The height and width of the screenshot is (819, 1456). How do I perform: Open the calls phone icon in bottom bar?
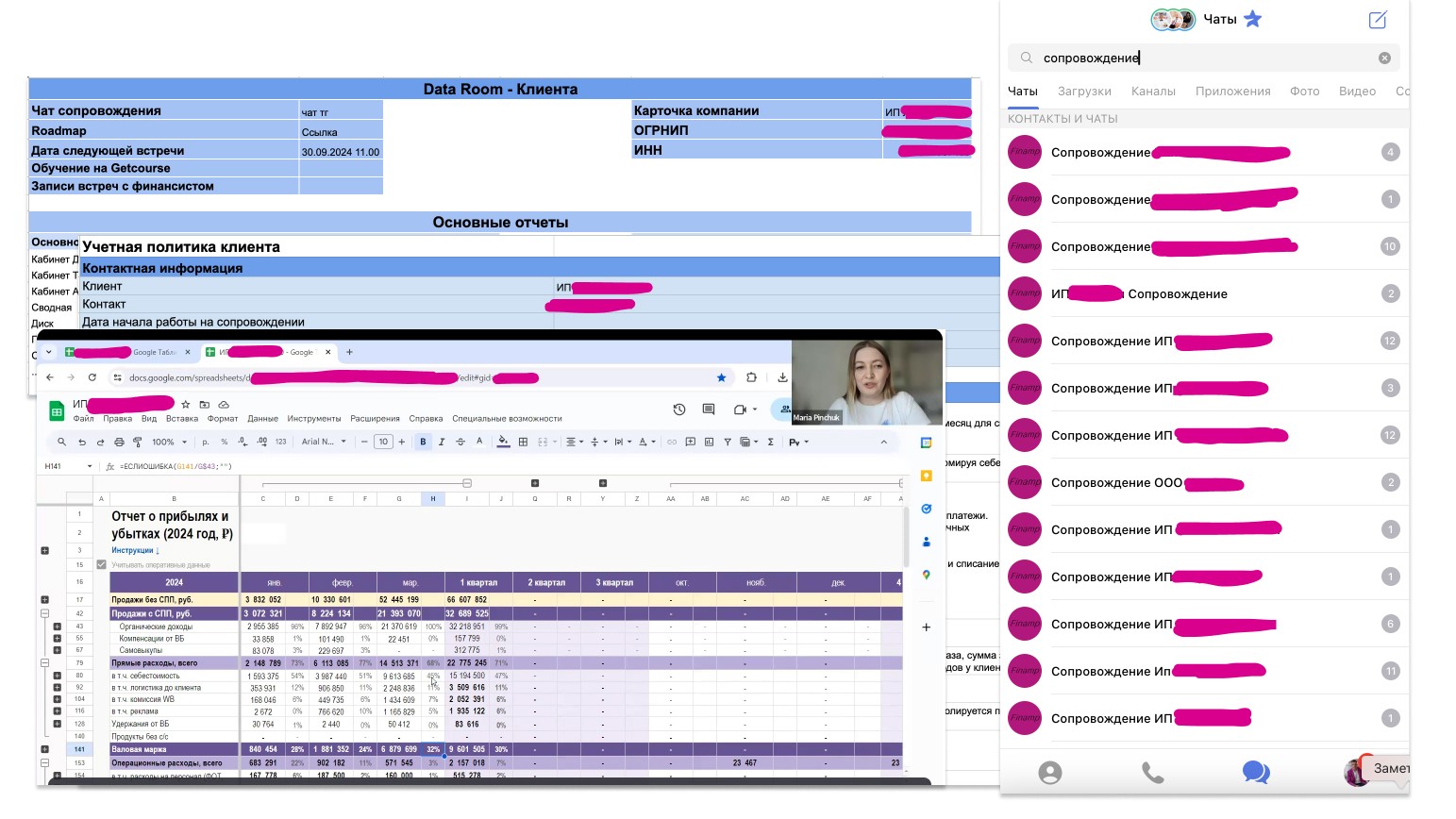coord(1153,773)
